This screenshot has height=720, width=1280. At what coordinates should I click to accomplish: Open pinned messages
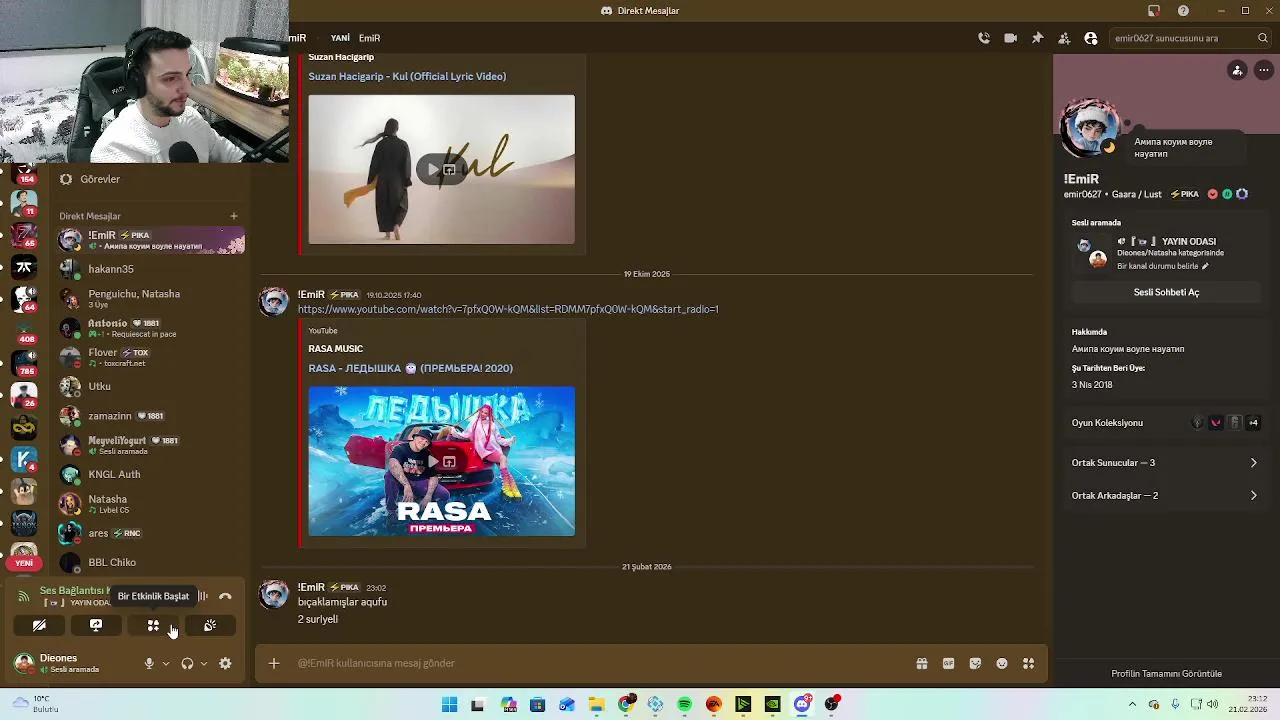(x=1037, y=38)
